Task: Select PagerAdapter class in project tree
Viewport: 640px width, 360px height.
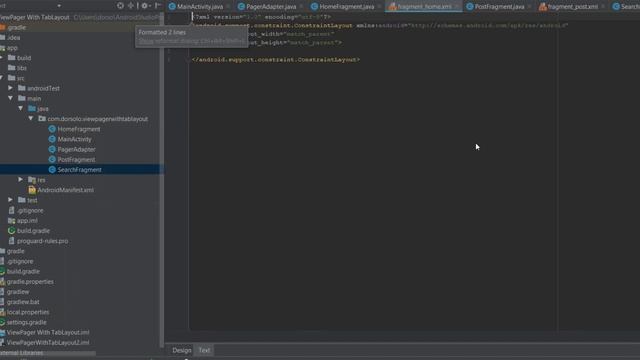Action: 76,149
